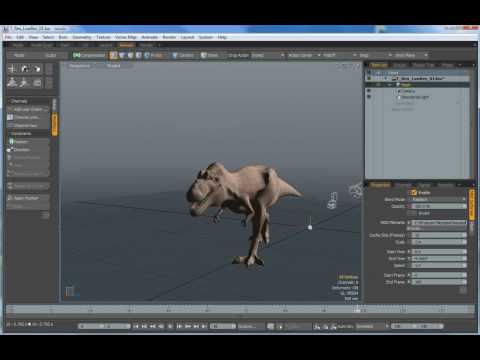Switch to the Shaded viewport tab
Viewport: 480px width, 360px height.
tap(113, 66)
